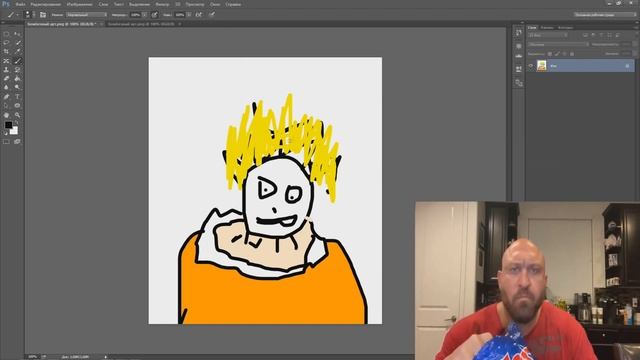Swap foreground and background colors
The image size is (640, 360).
pyautogui.click(x=17, y=123)
